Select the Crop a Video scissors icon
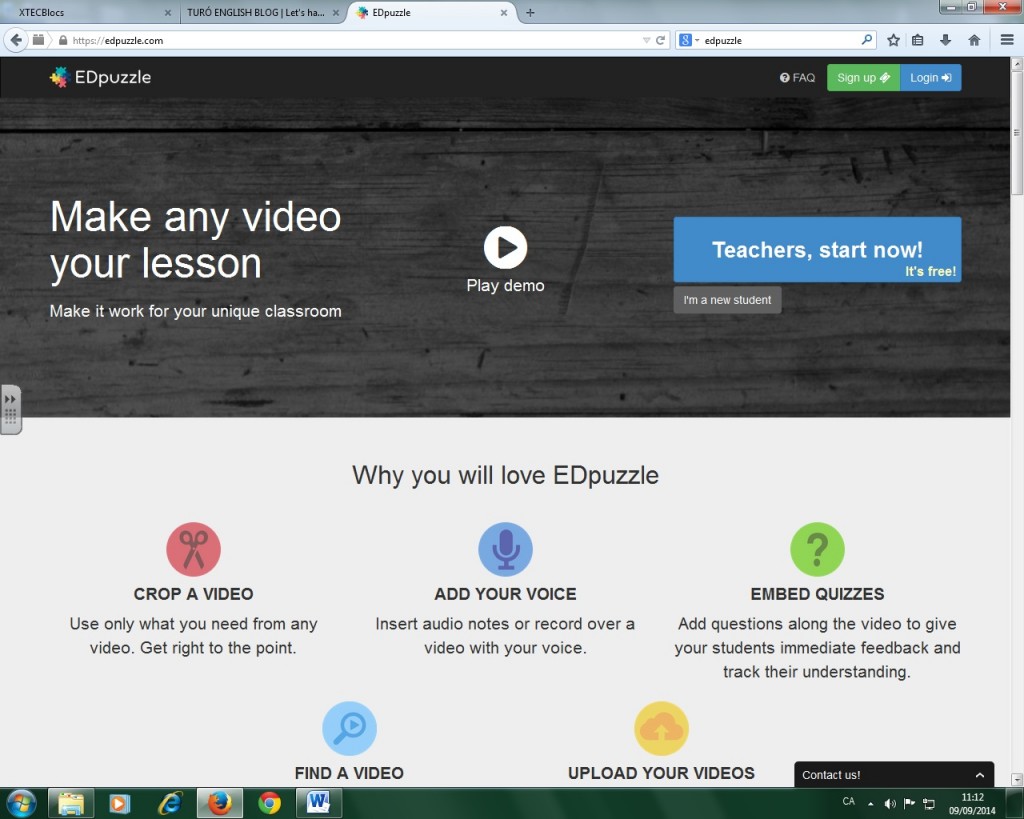The width and height of the screenshot is (1024, 819). 193,548
